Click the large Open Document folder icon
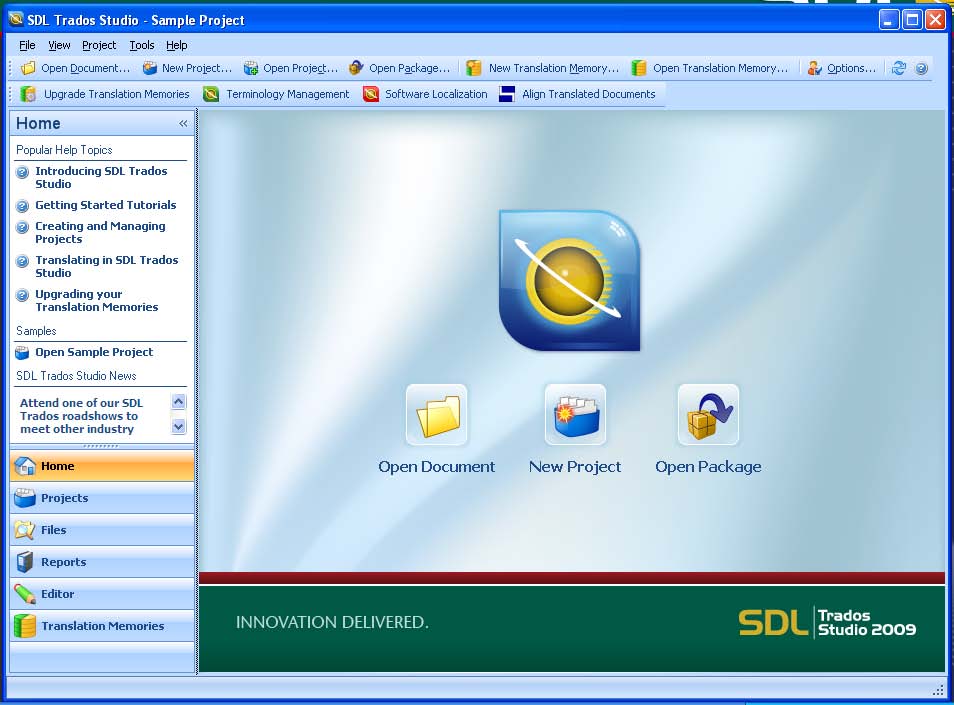Viewport: 954px width, 705px height. [437, 415]
